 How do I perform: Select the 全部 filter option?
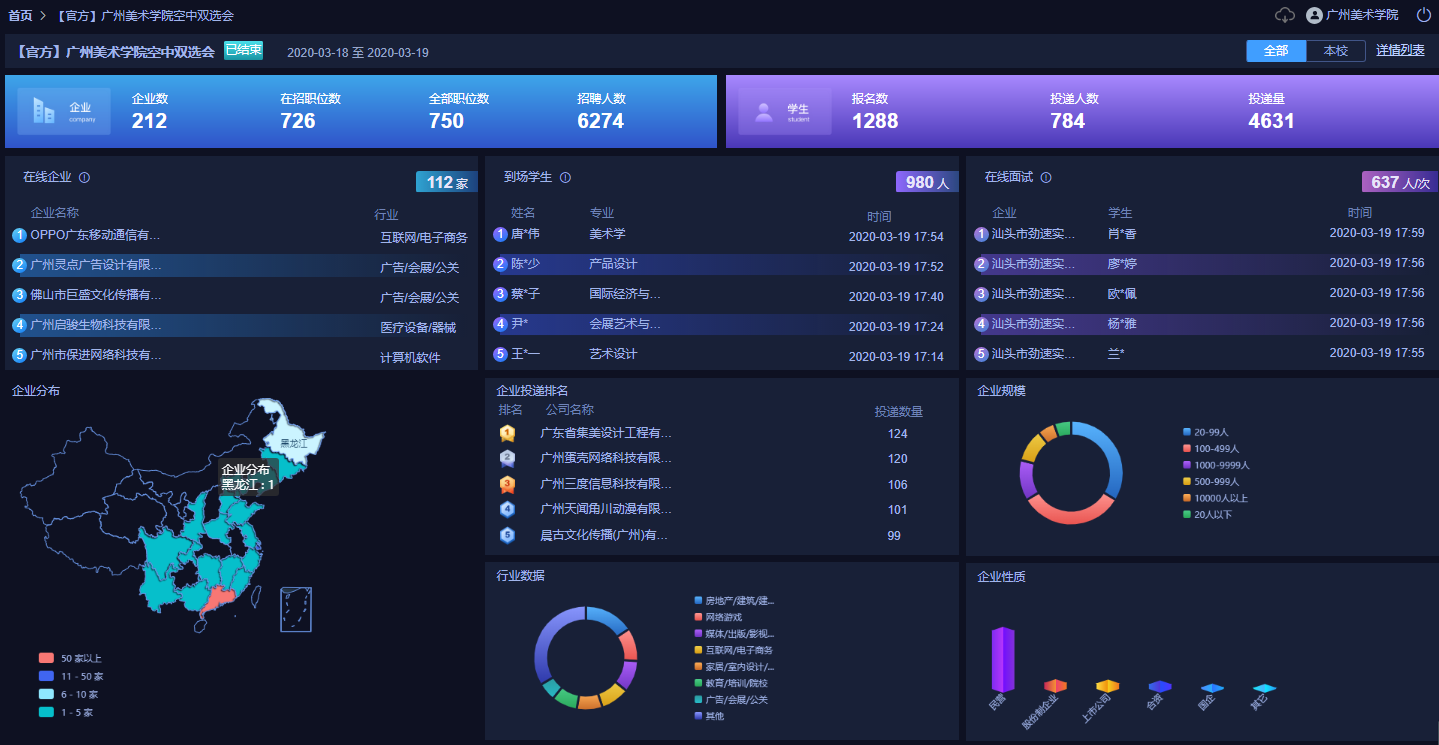click(x=1276, y=51)
